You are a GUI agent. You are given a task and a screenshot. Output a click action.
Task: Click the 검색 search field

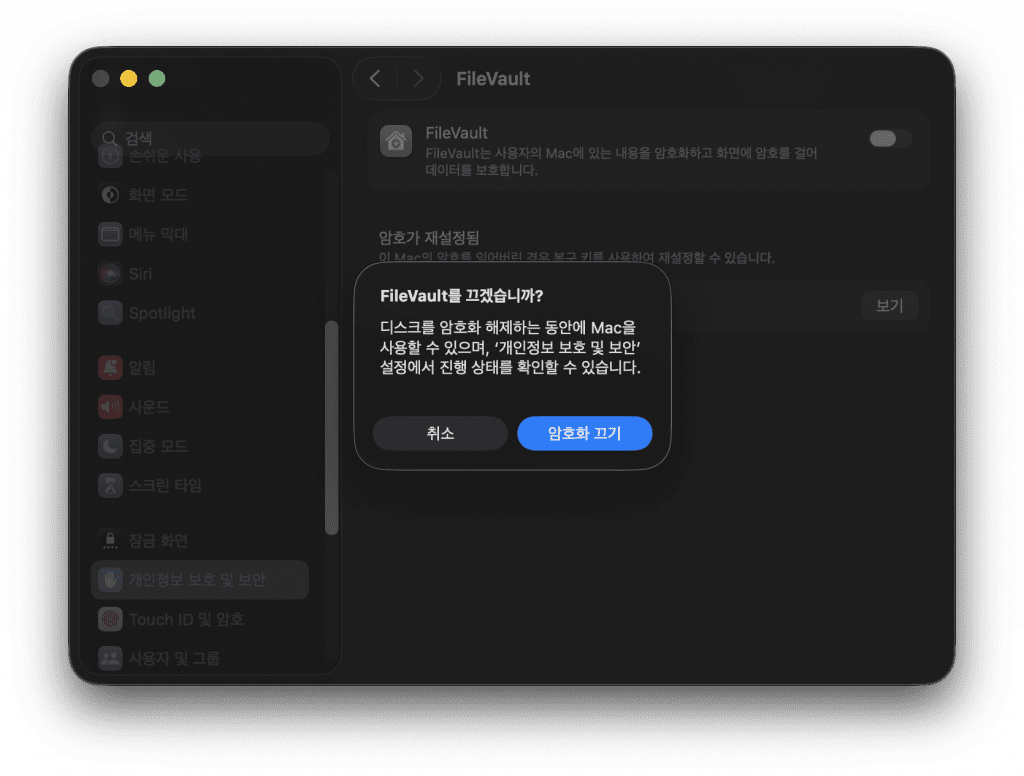(x=210, y=138)
